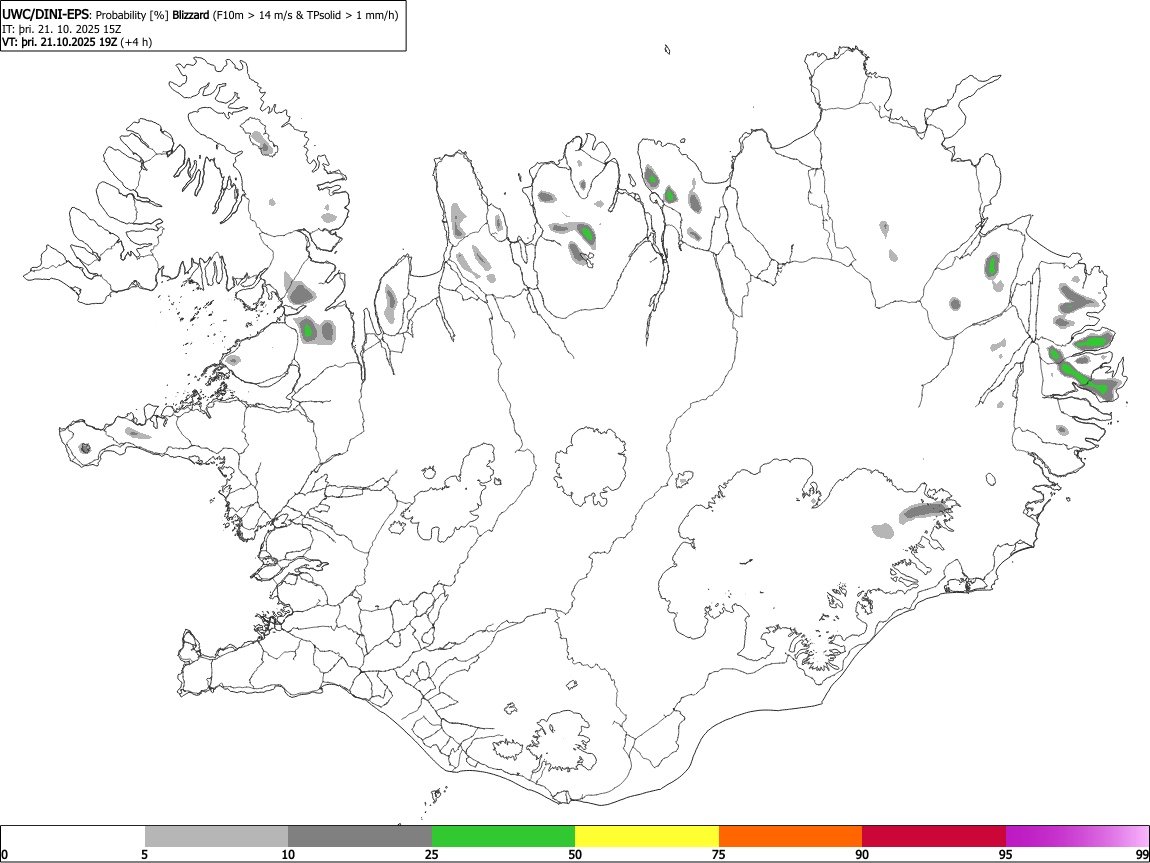Click the dark gray blizzard patch on the southeast glacier
Image resolution: width=1150 pixels, height=863 pixels.
[x=924, y=511]
